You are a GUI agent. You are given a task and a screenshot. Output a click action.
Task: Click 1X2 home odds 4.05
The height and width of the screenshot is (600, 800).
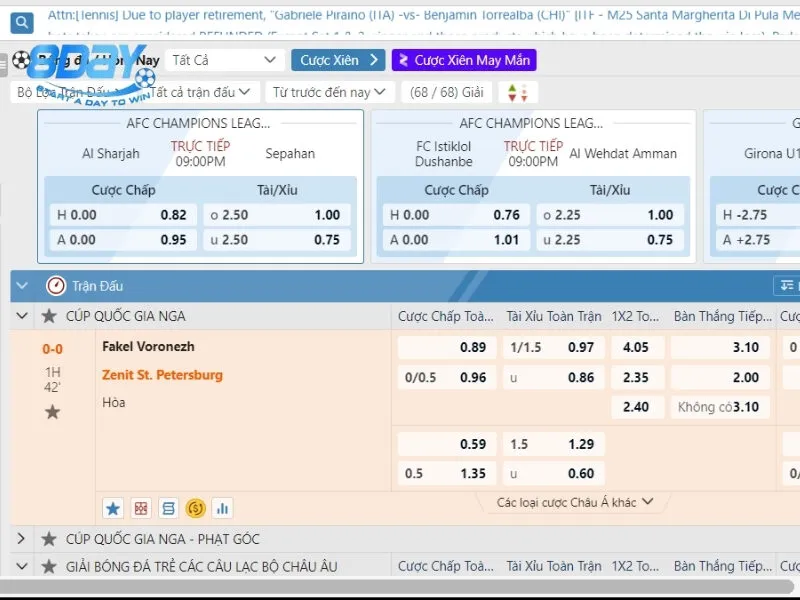(637, 347)
